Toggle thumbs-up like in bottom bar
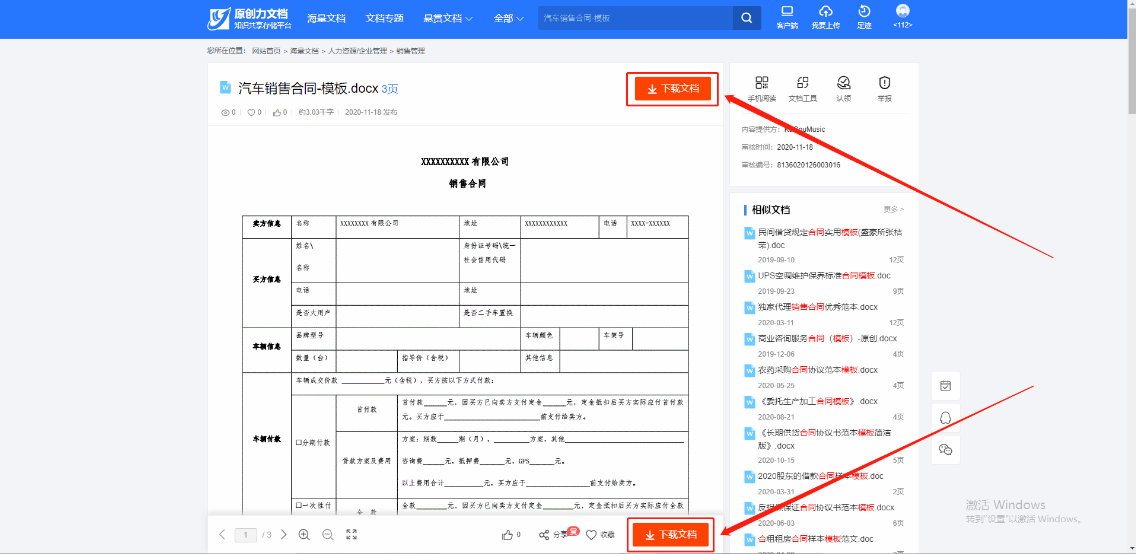 (x=510, y=535)
